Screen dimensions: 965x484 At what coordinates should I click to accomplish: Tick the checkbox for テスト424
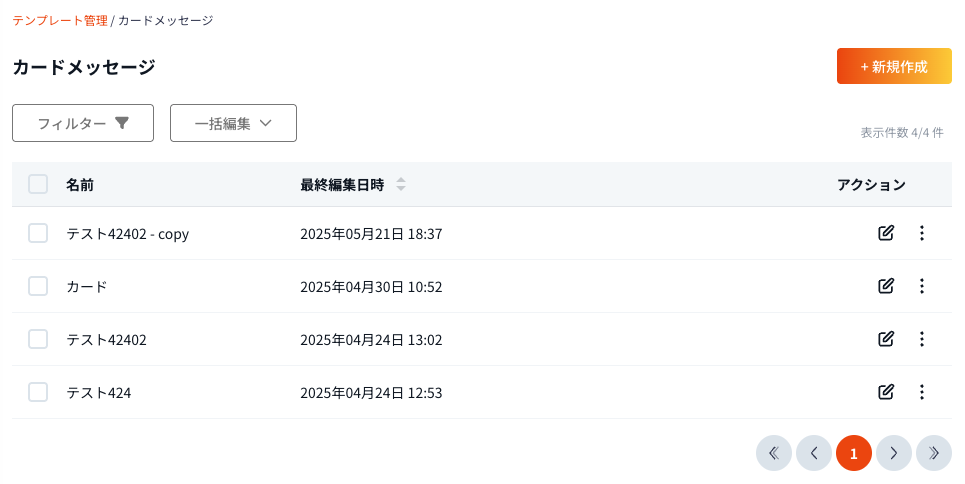(x=38, y=392)
